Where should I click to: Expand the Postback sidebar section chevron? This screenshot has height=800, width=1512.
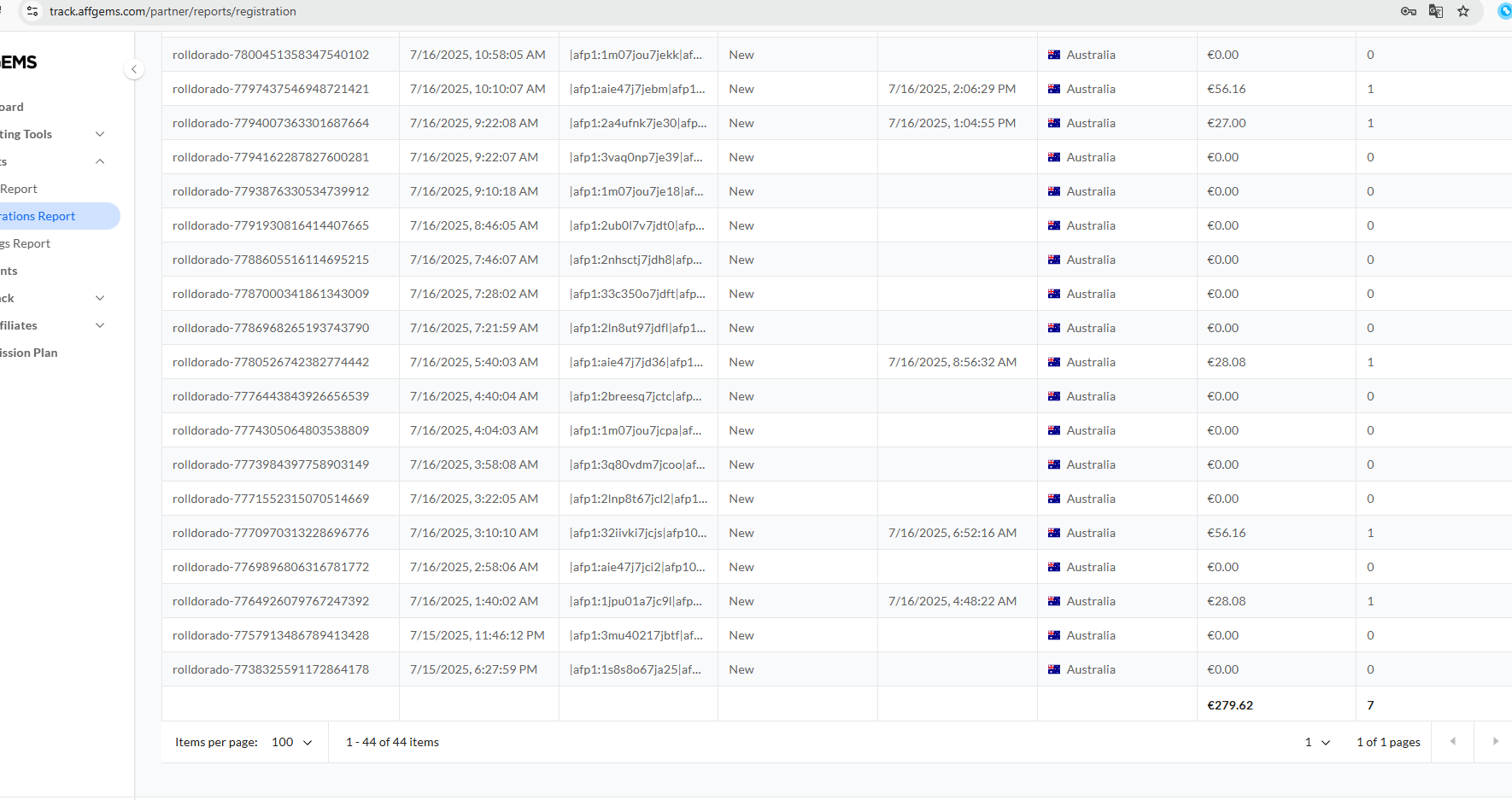(100, 298)
